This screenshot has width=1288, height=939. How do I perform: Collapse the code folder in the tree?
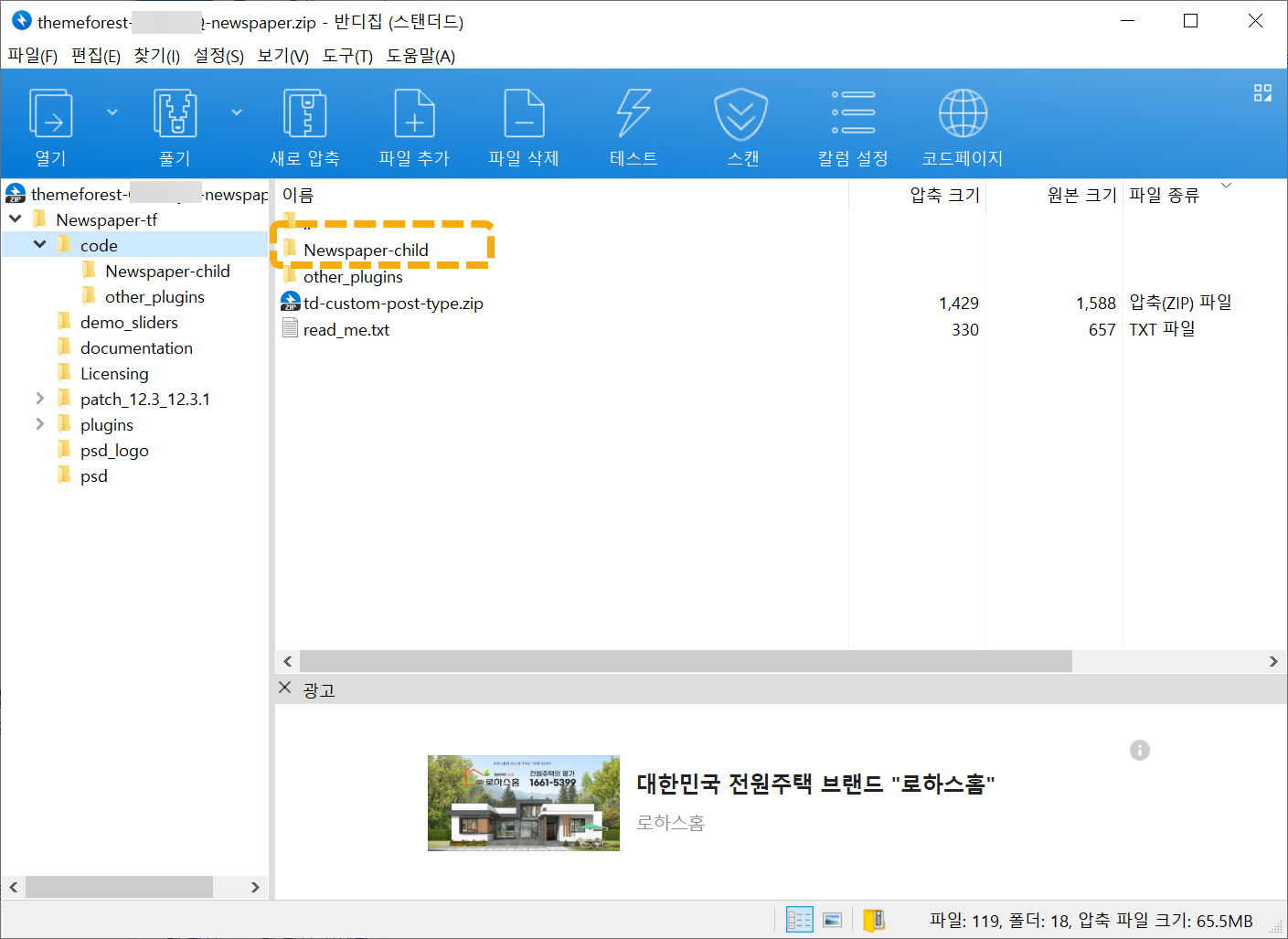[x=38, y=244]
